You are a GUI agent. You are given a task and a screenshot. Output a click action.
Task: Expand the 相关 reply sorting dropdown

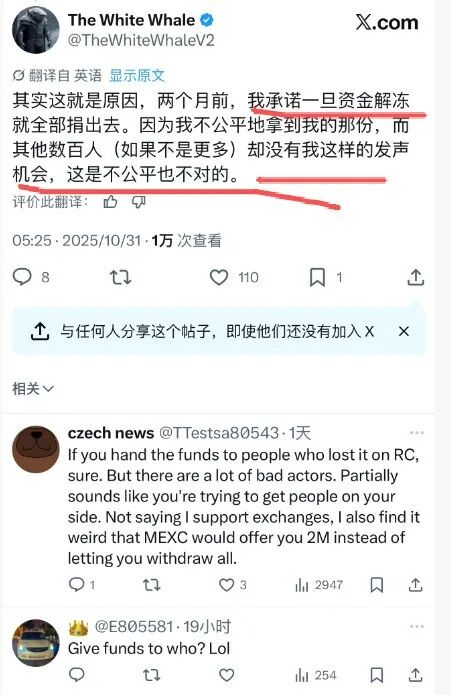[x=33, y=389]
